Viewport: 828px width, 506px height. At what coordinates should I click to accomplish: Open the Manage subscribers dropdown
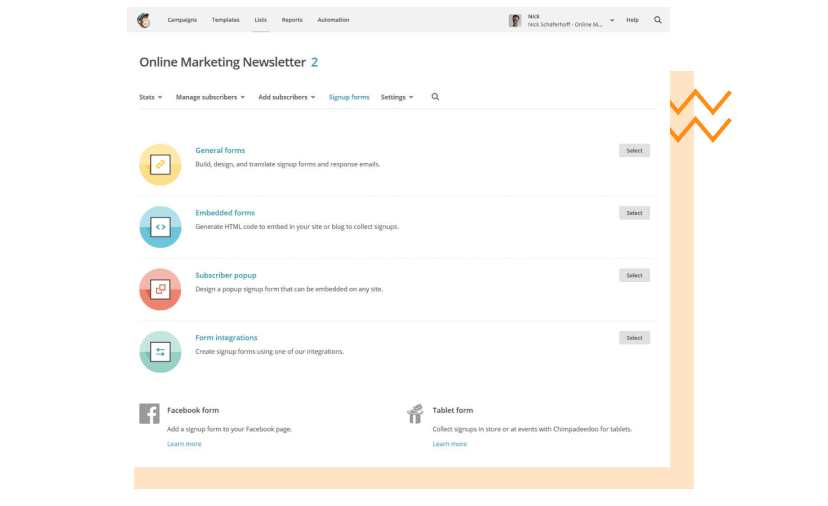[x=210, y=97]
